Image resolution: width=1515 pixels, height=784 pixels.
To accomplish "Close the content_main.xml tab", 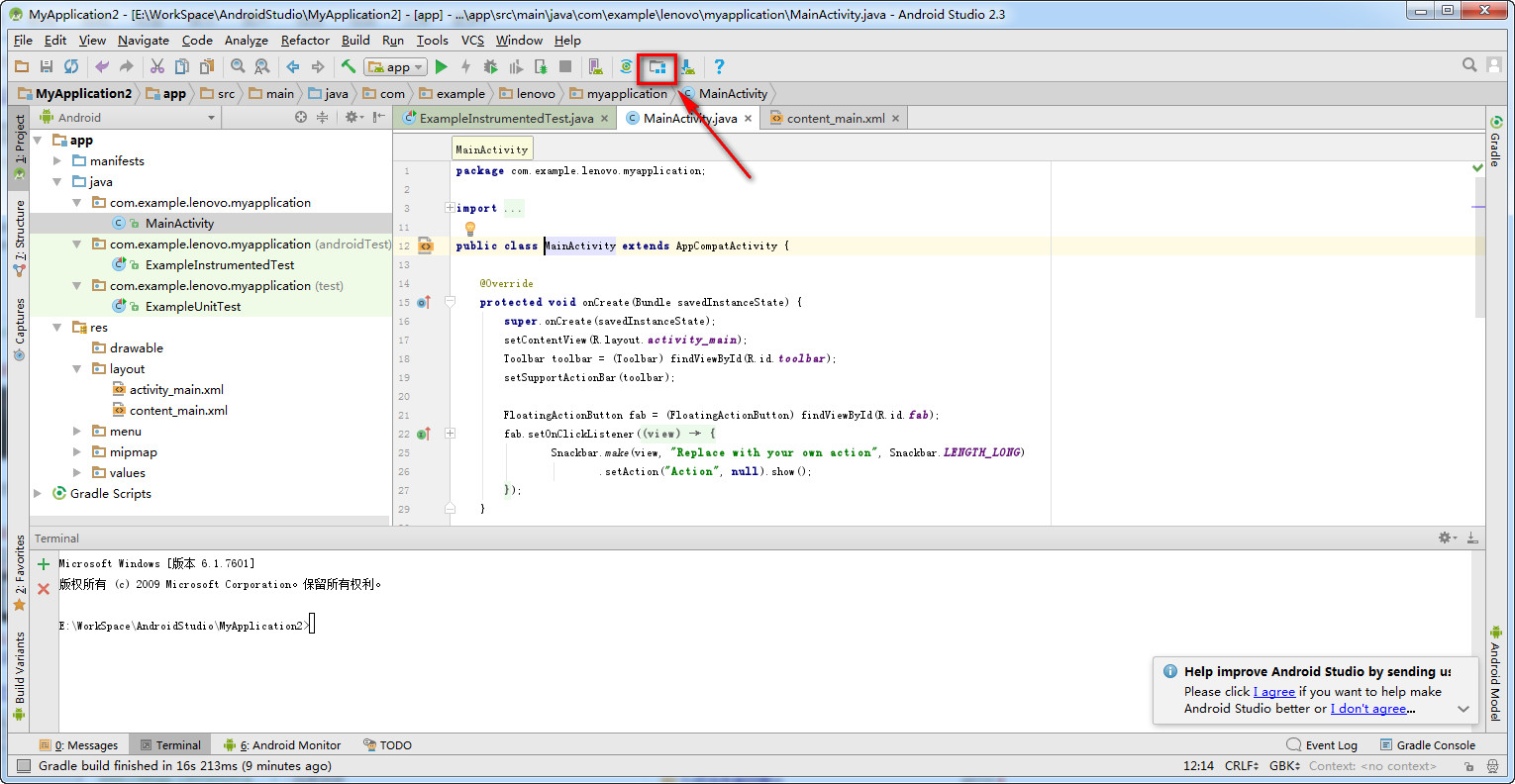I will pos(895,119).
